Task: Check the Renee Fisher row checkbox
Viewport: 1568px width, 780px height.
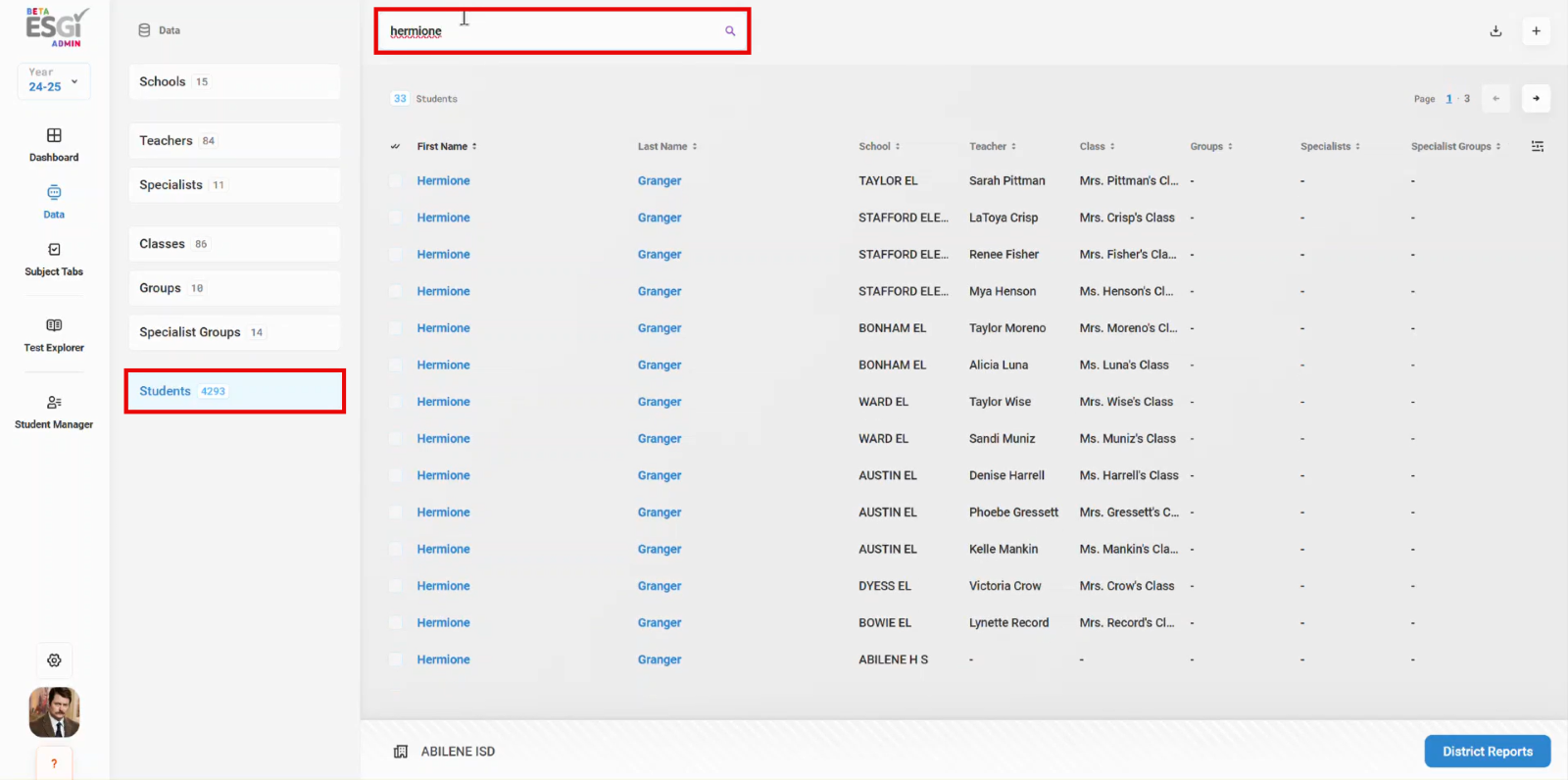Action: 395,255
